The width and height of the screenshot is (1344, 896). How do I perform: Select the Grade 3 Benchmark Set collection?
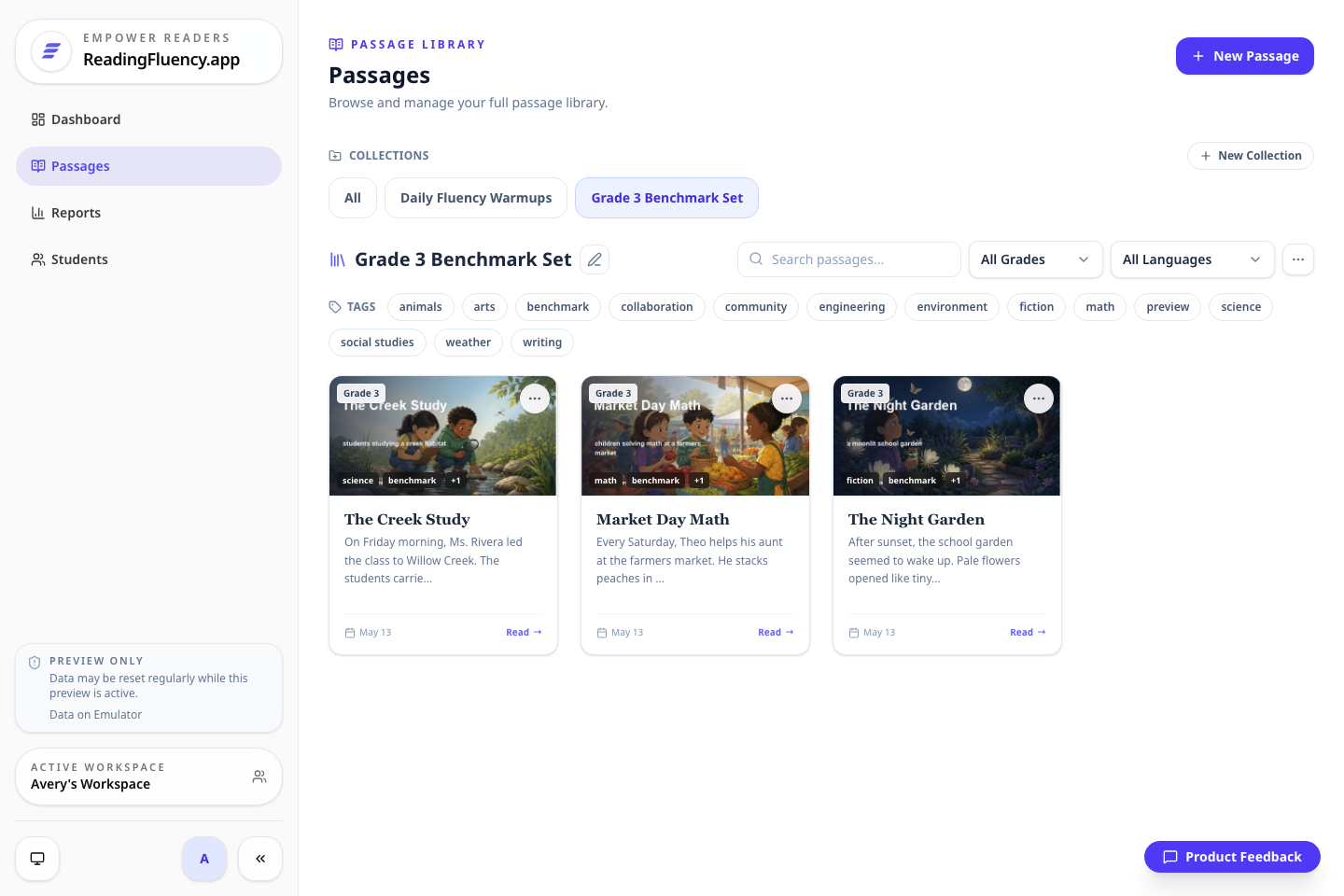pyautogui.click(x=666, y=198)
